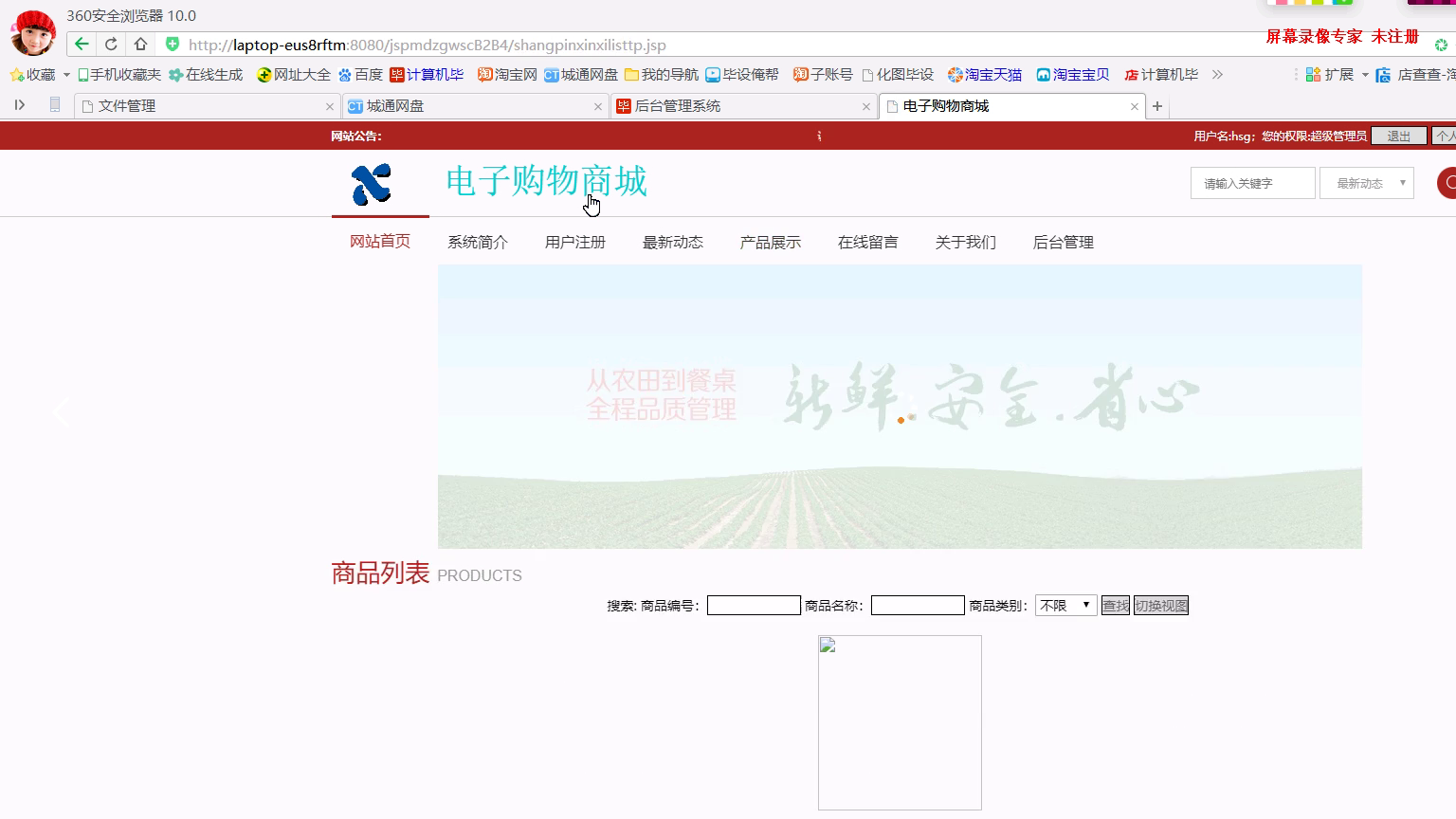Image resolution: width=1456 pixels, height=819 pixels.
Task: Click the 退出 logout button
Action: [x=1399, y=136]
